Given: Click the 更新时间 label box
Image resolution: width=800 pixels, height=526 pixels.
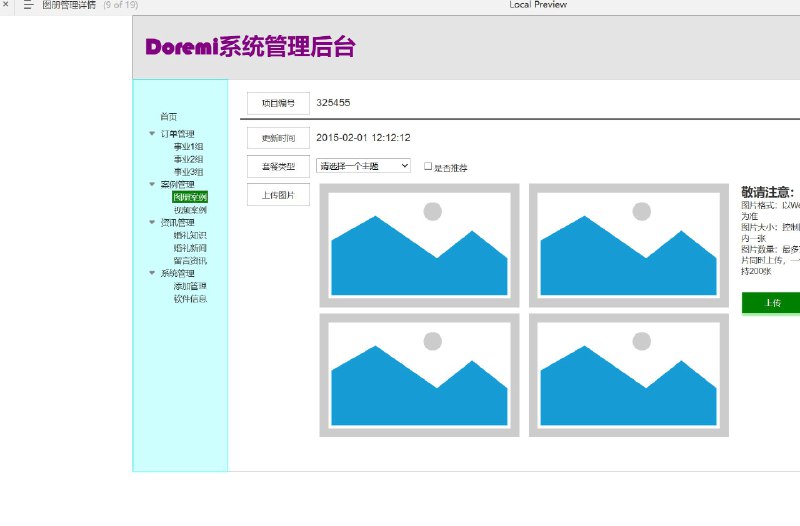Looking at the screenshot, I should (278, 138).
